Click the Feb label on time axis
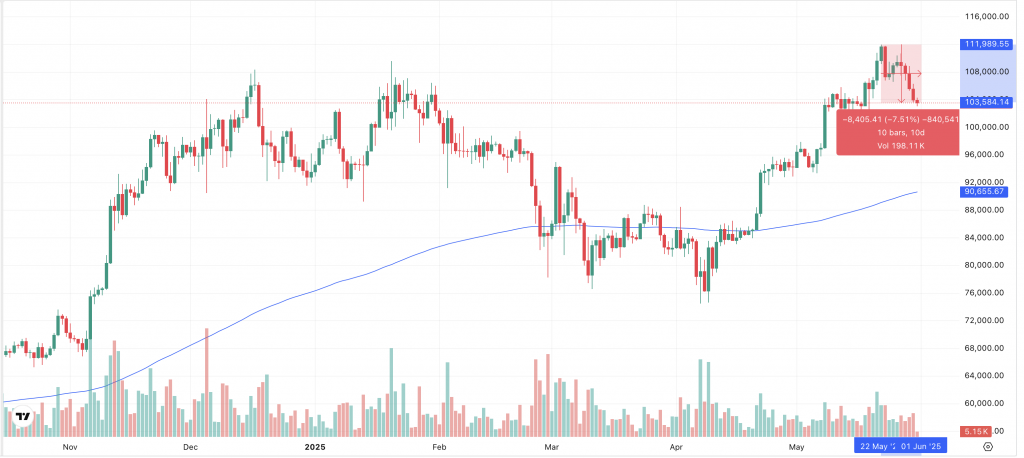The image size is (1024, 458). point(438,446)
